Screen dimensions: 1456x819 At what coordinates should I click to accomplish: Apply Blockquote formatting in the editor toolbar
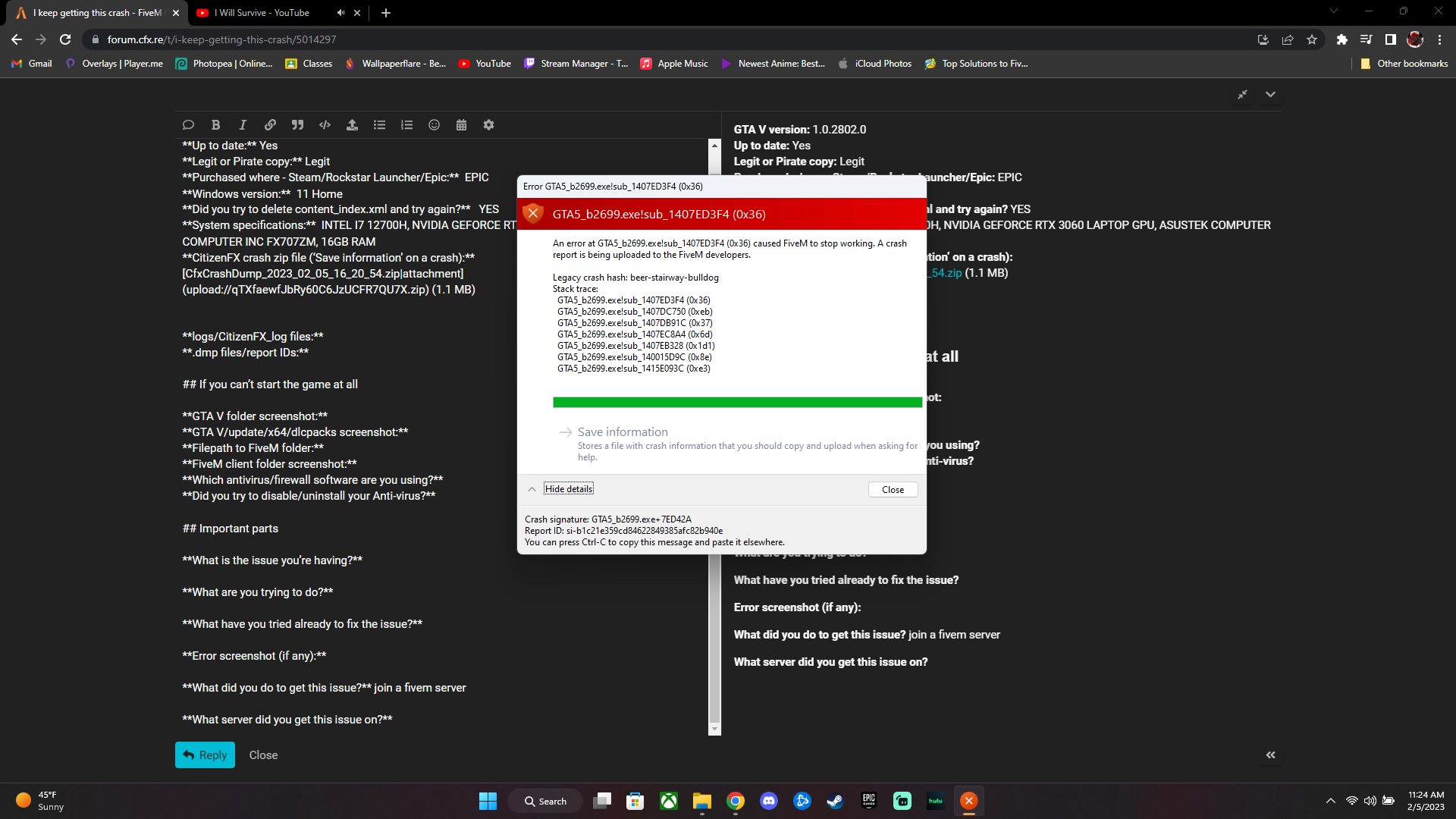point(297,125)
